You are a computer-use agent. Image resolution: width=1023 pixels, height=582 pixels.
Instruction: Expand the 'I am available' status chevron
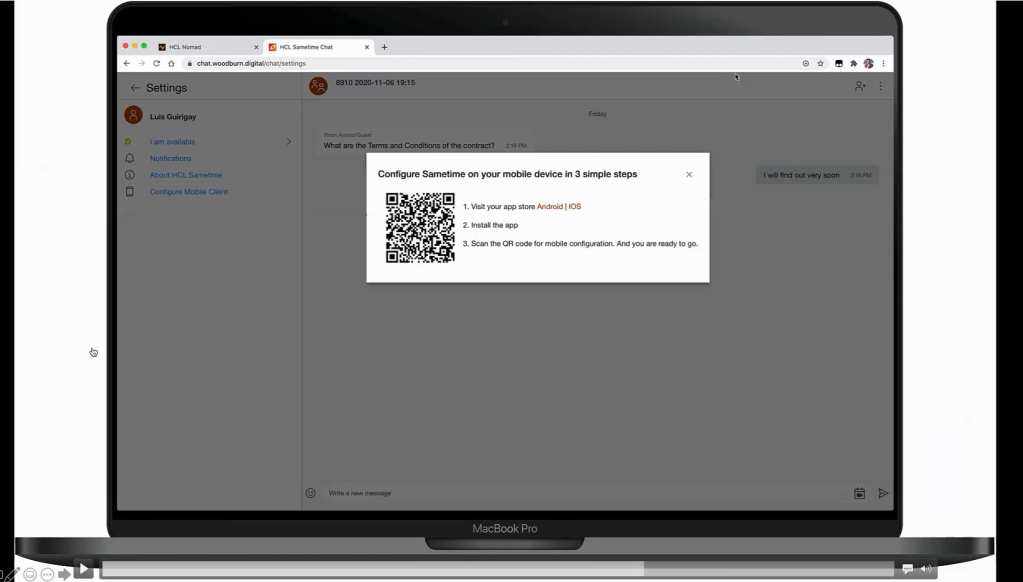[x=289, y=142]
